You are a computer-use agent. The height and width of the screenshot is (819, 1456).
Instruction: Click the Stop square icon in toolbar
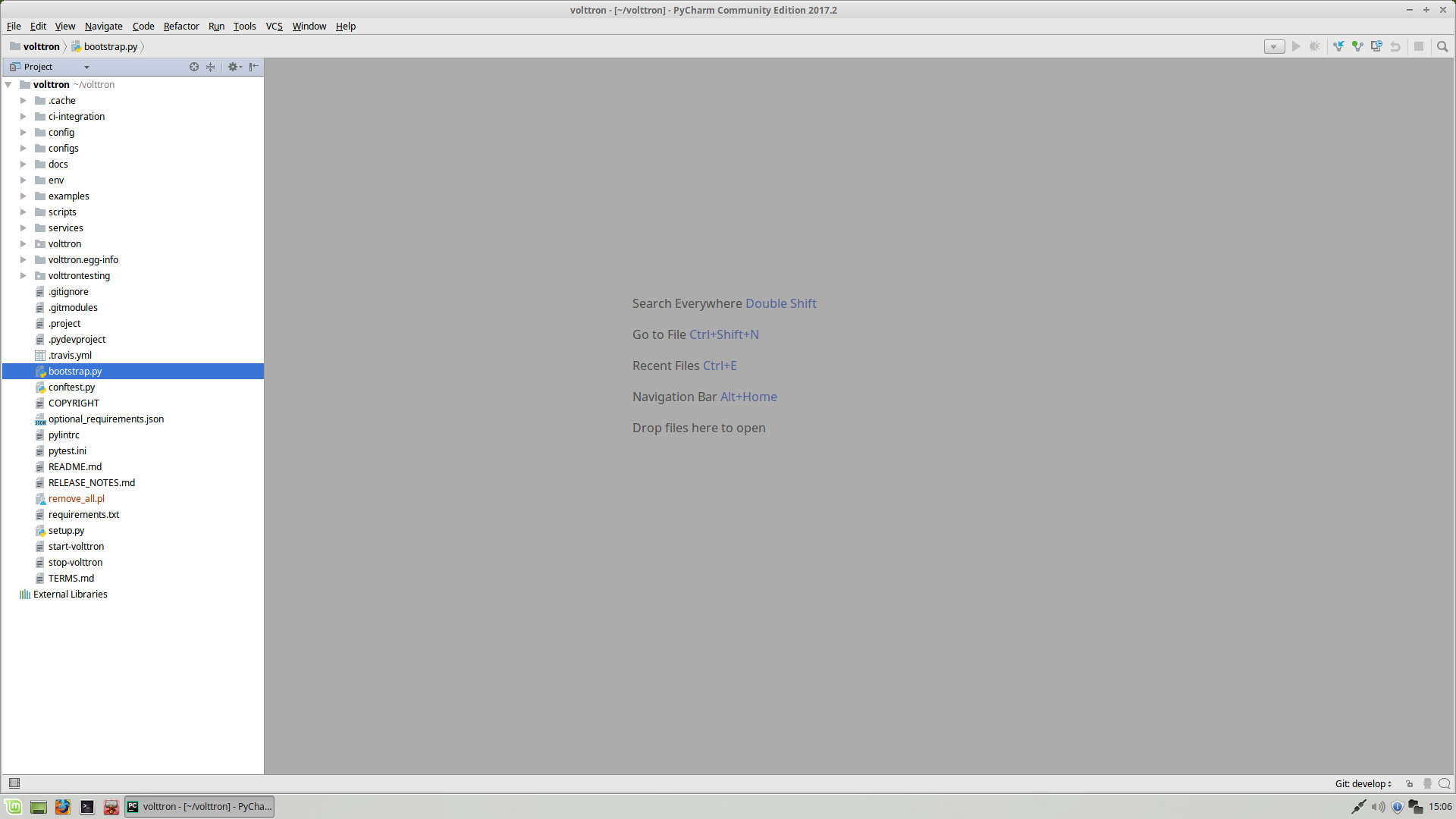tap(1419, 47)
